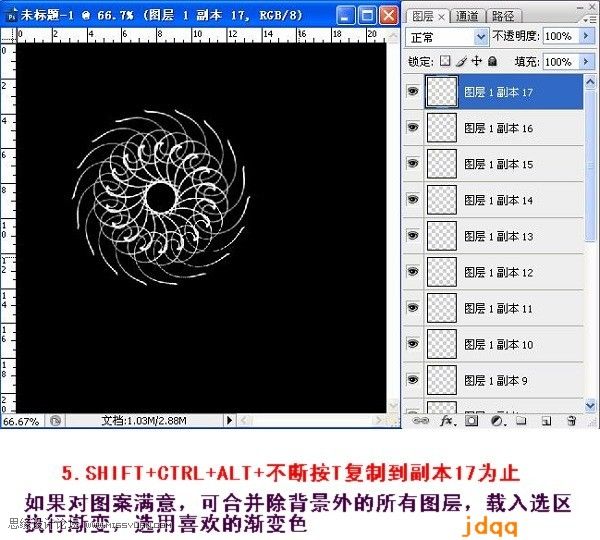The height and width of the screenshot is (540, 600).
Task: Hide layer 图层 1 副本 9
Action: (412, 380)
